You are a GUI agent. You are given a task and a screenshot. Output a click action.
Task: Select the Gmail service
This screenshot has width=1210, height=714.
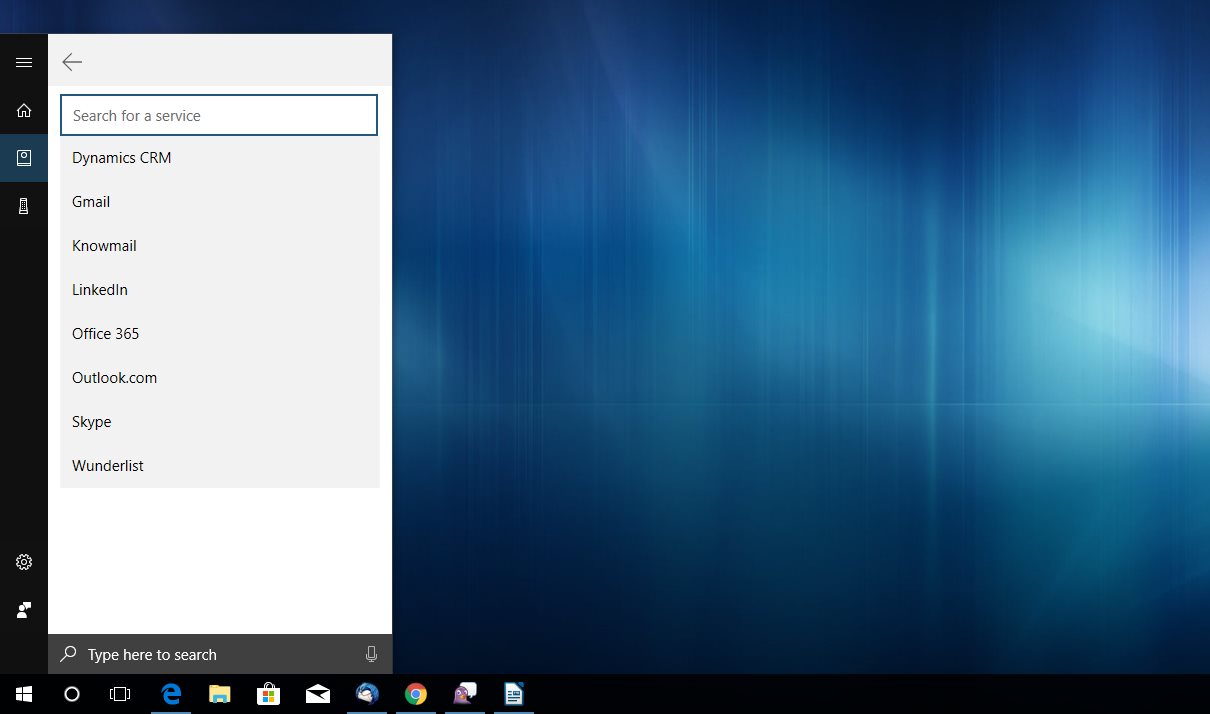point(91,201)
